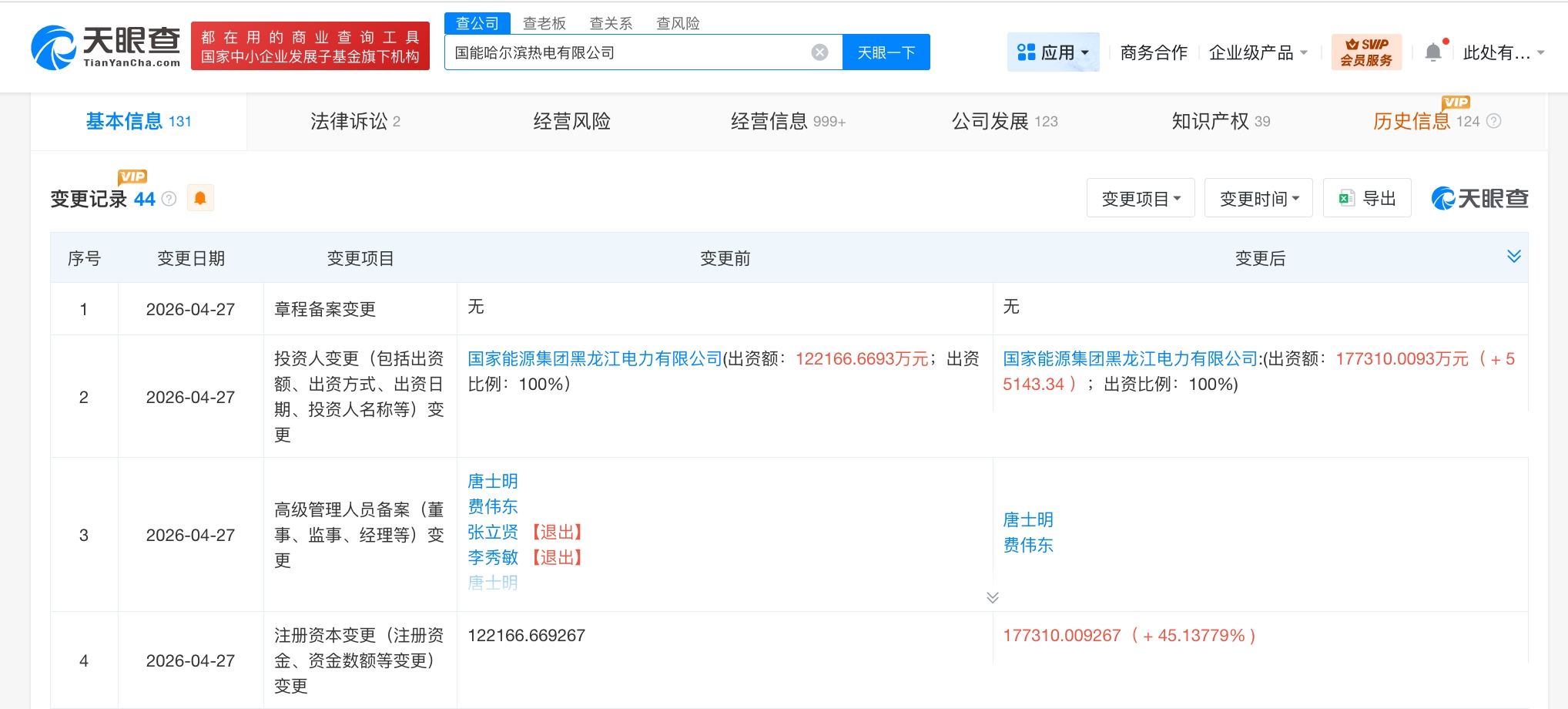The width and height of the screenshot is (1568, 709).
Task: Open the 基本信息 tab
Action: [x=139, y=121]
